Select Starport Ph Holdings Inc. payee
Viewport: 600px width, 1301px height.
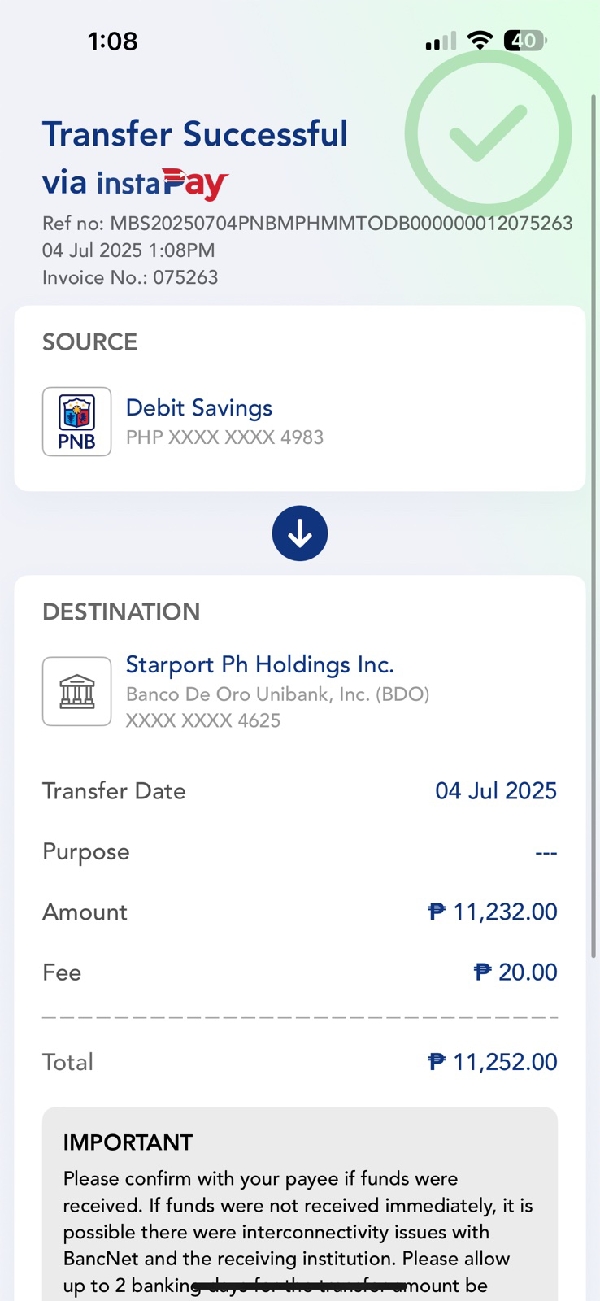[x=260, y=664]
